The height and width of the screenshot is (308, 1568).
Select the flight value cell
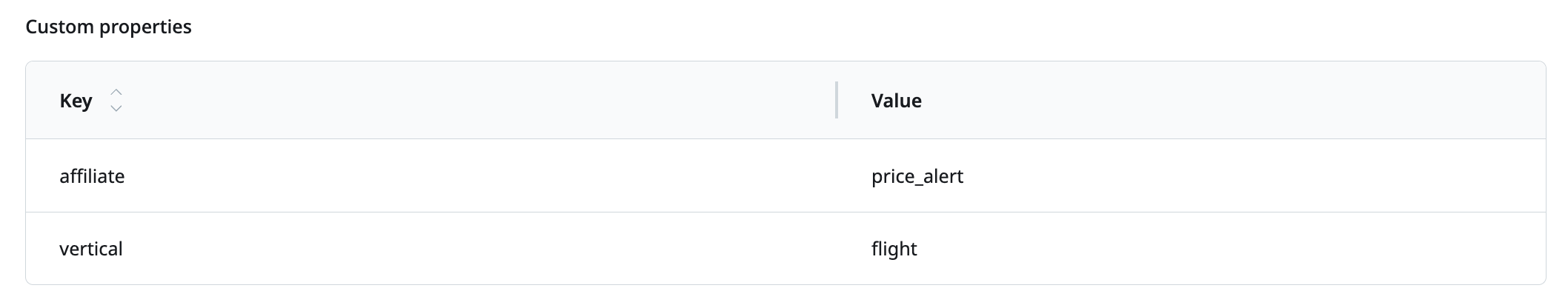click(894, 249)
